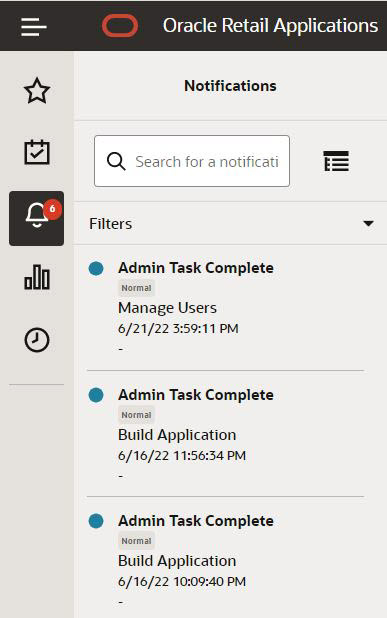387x618 pixels.
Task: Open the hamburger navigation menu
Action: coord(34,26)
